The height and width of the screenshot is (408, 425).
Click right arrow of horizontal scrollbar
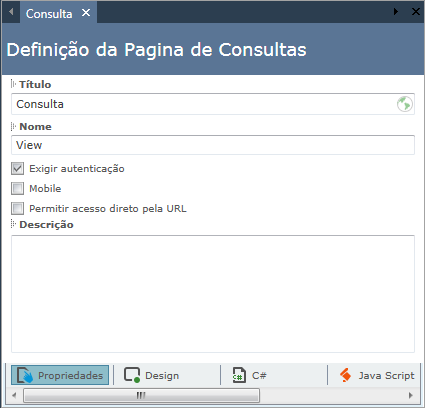(411, 396)
